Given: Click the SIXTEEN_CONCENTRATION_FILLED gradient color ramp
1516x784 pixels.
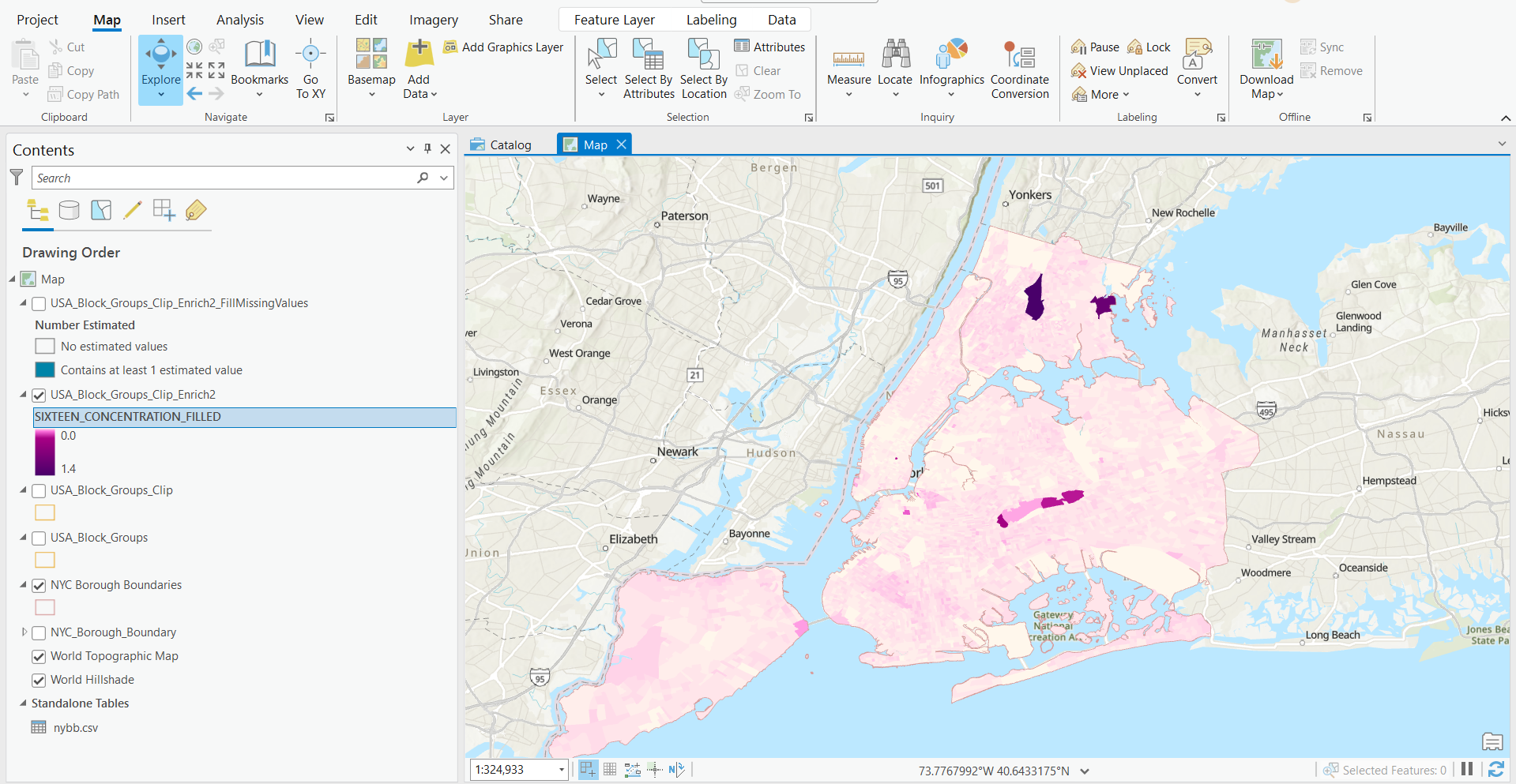Looking at the screenshot, I should click(x=45, y=452).
